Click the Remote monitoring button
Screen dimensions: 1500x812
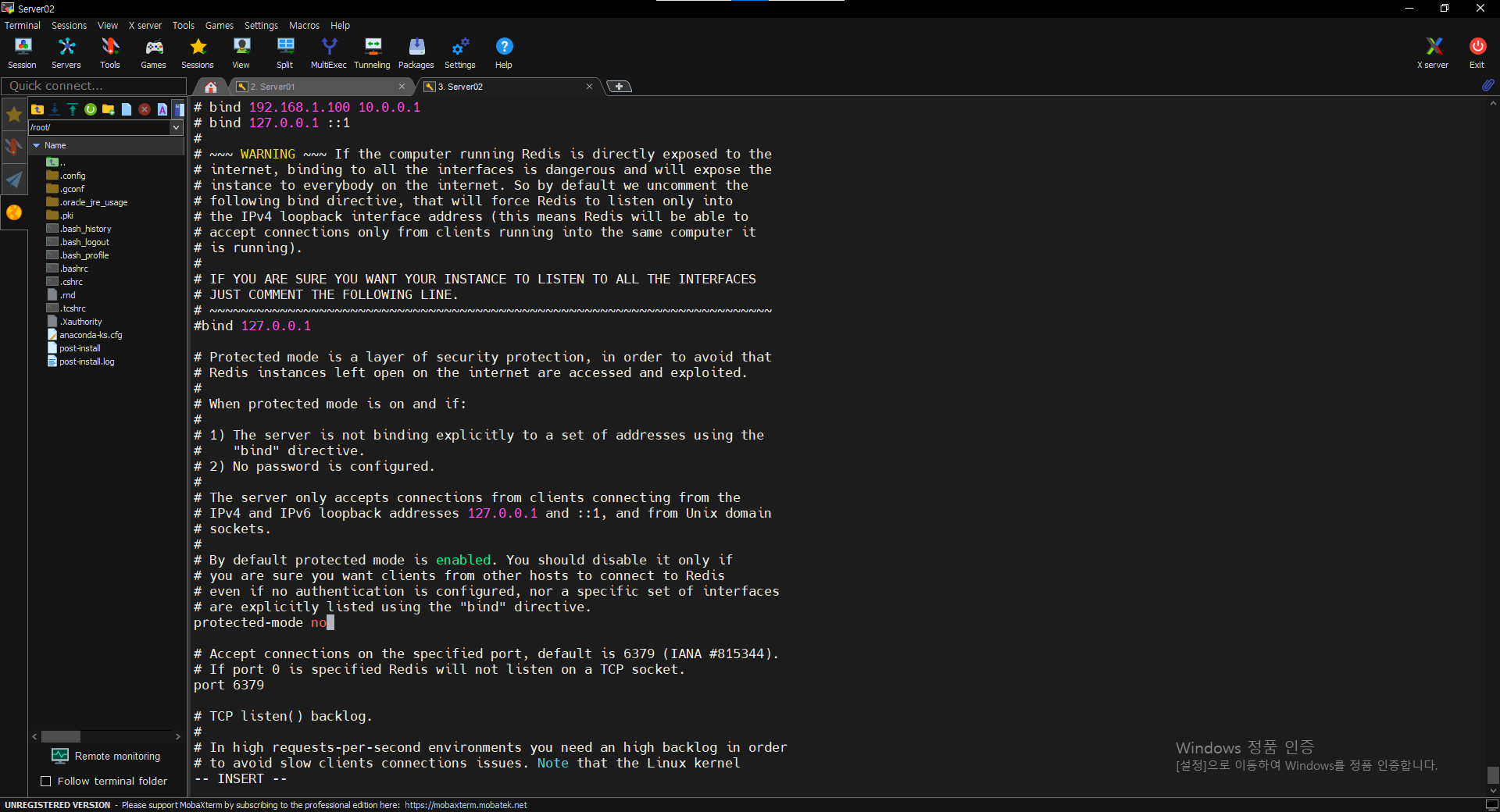pyautogui.click(x=107, y=756)
